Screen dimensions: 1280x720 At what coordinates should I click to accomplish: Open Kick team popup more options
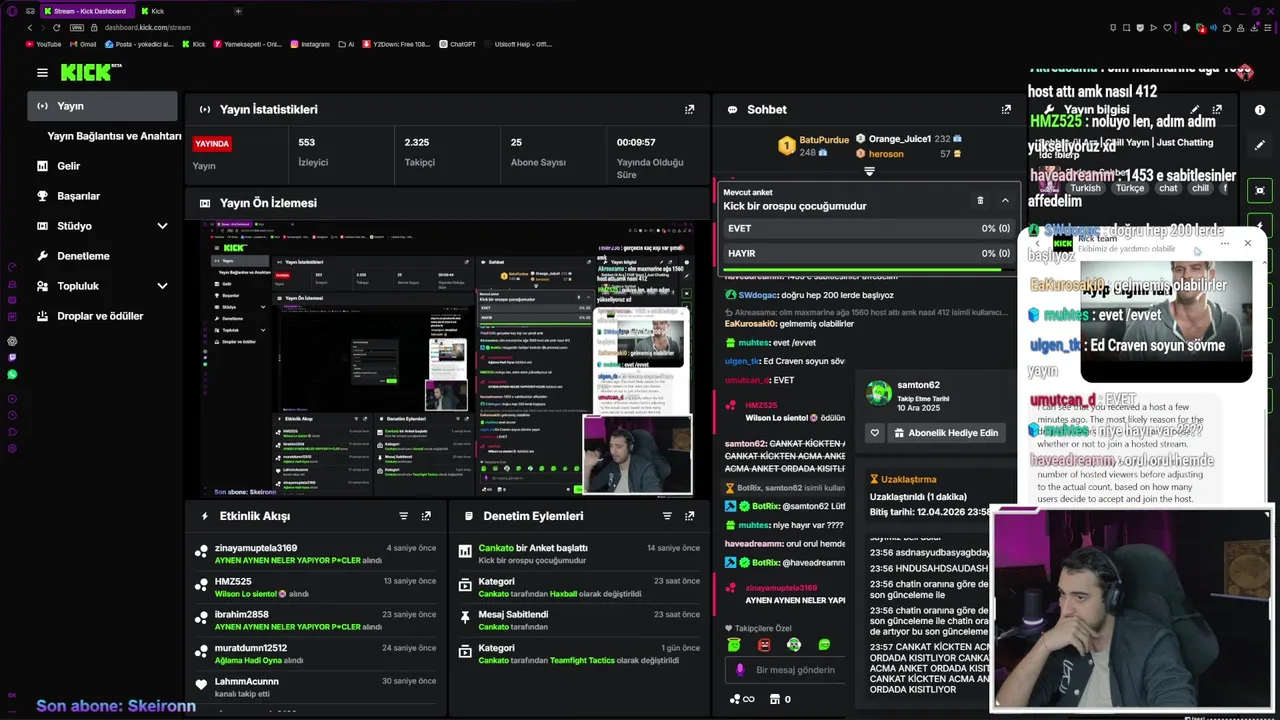point(1225,243)
